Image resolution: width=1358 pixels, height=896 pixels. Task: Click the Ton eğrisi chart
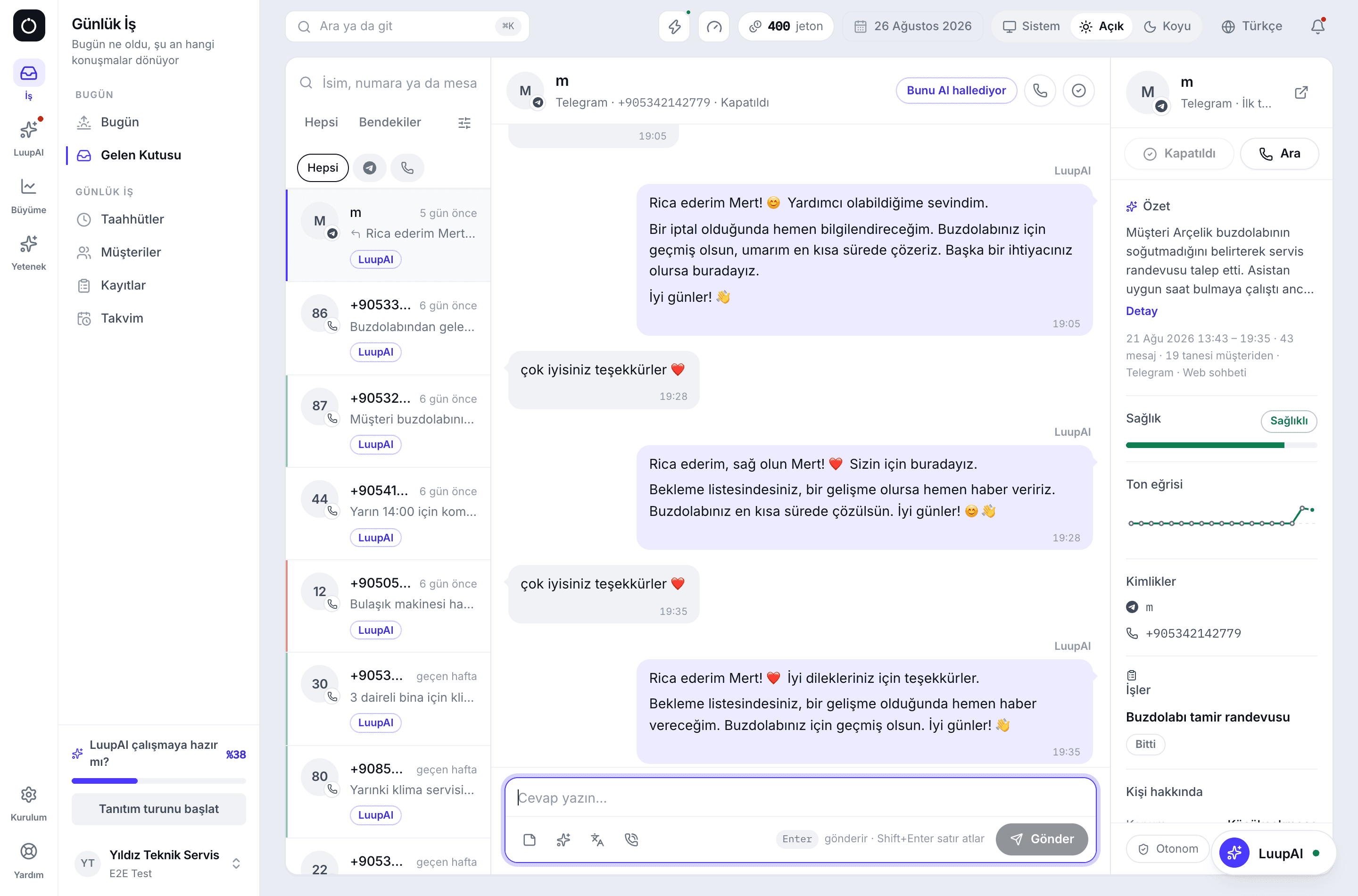click(1221, 516)
